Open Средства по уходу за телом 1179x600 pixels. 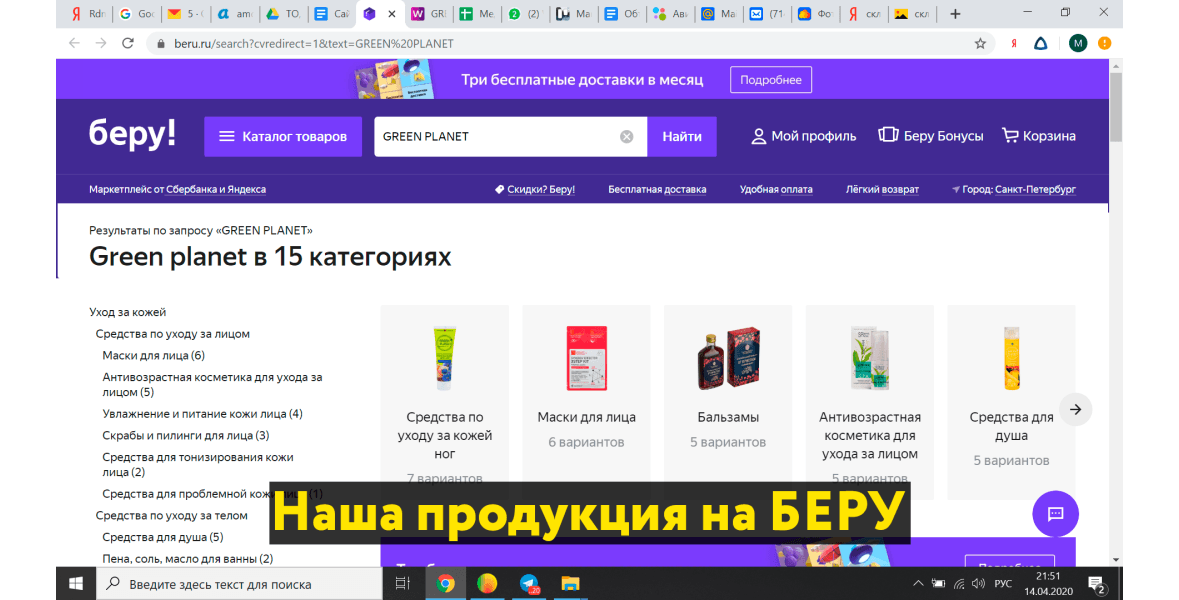[171, 515]
